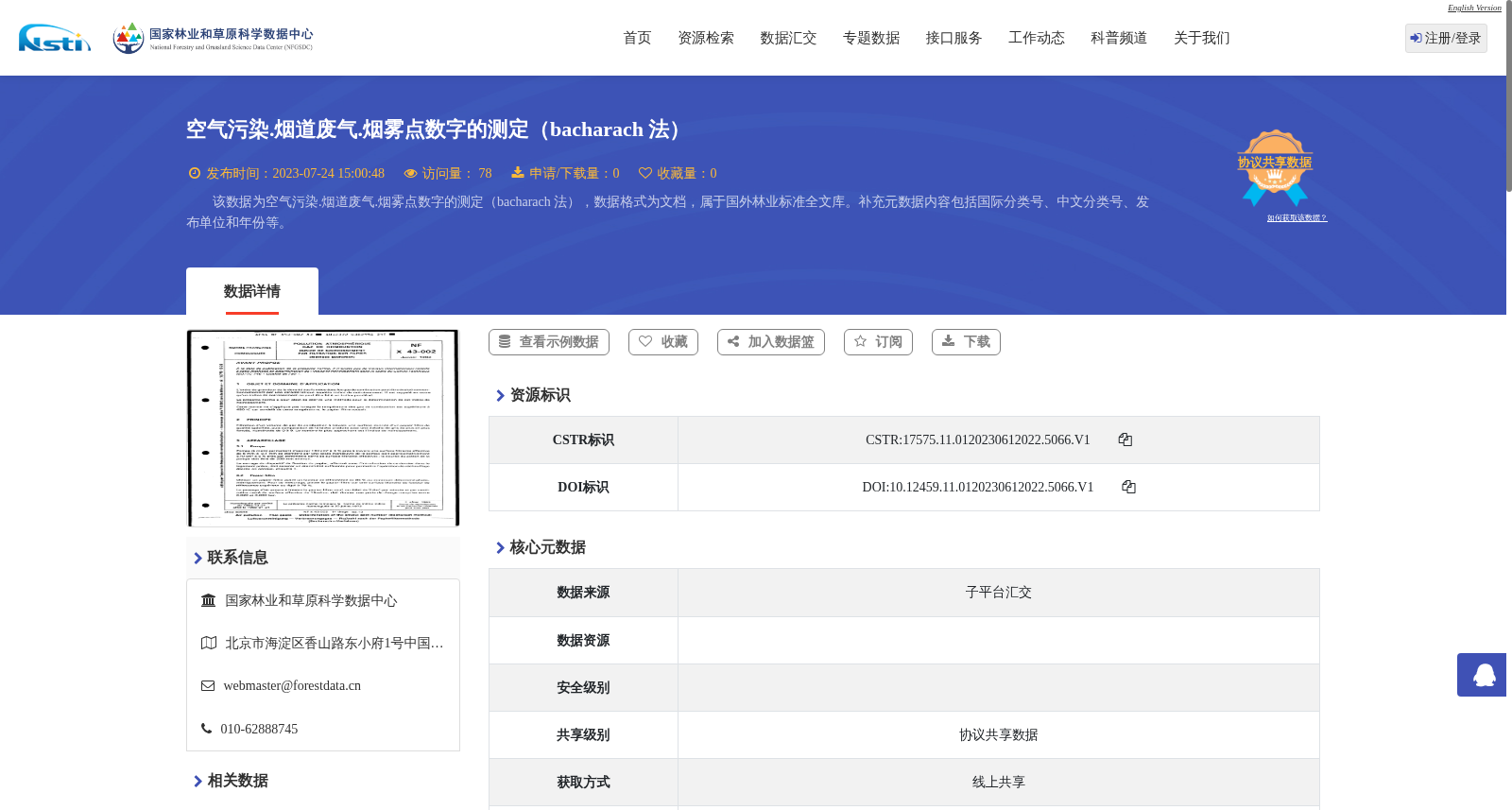This screenshot has height=810, width=1512.
Task: Click the 订阅 star button
Action: coord(878,342)
